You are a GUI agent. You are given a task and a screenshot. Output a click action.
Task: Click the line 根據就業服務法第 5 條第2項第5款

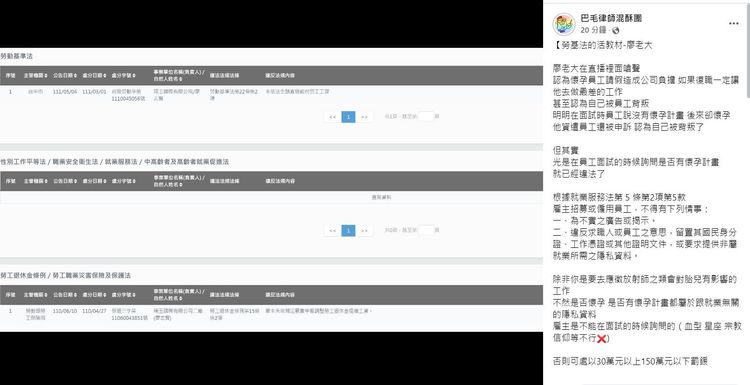[619, 197]
